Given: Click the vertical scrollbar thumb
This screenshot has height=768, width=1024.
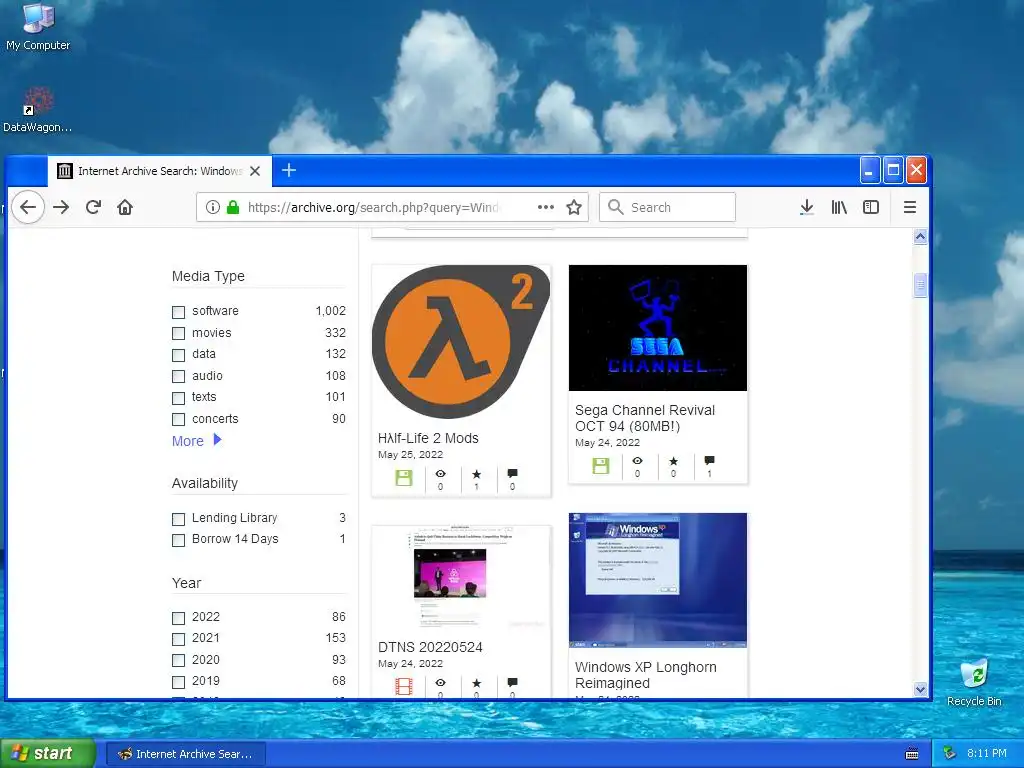Looking at the screenshot, I should click(x=920, y=285).
